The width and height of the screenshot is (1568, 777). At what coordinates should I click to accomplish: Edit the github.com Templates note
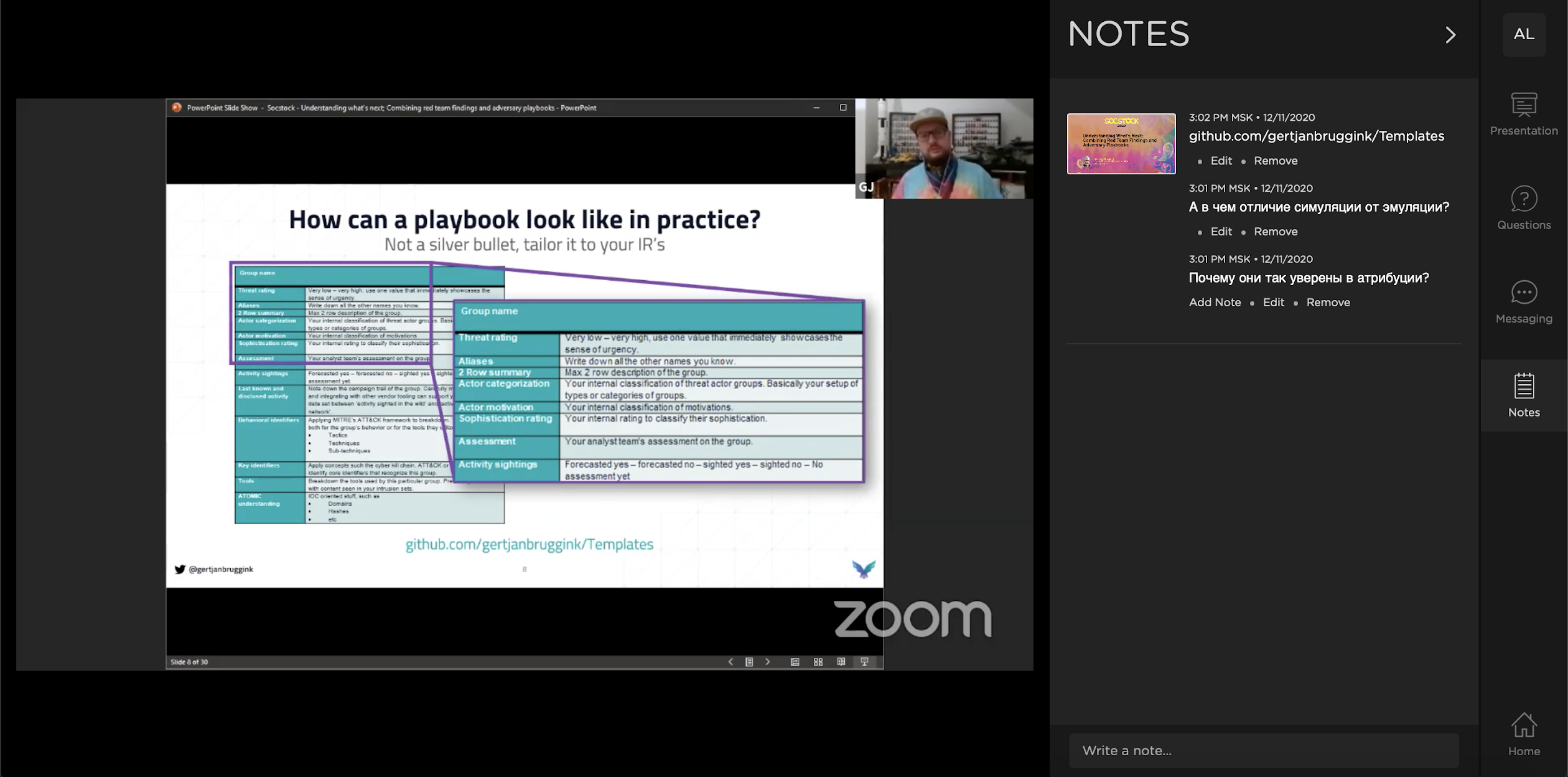[x=1221, y=161]
